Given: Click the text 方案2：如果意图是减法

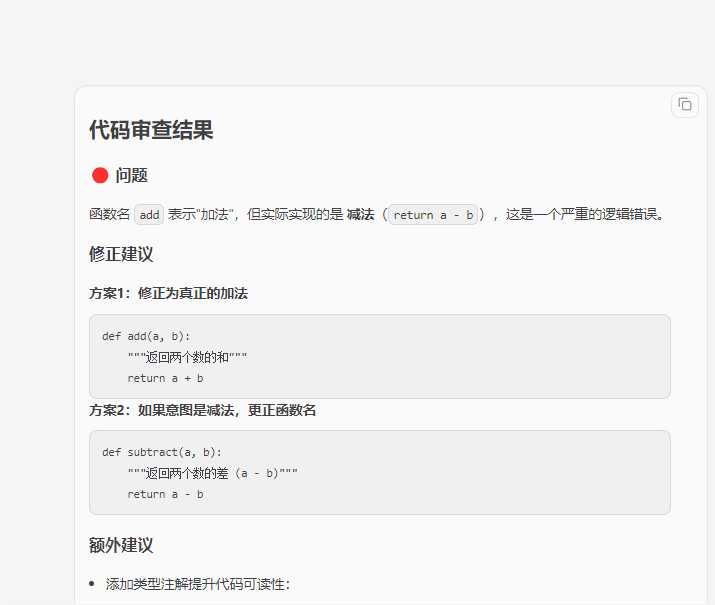Looking at the screenshot, I should coord(162,410).
